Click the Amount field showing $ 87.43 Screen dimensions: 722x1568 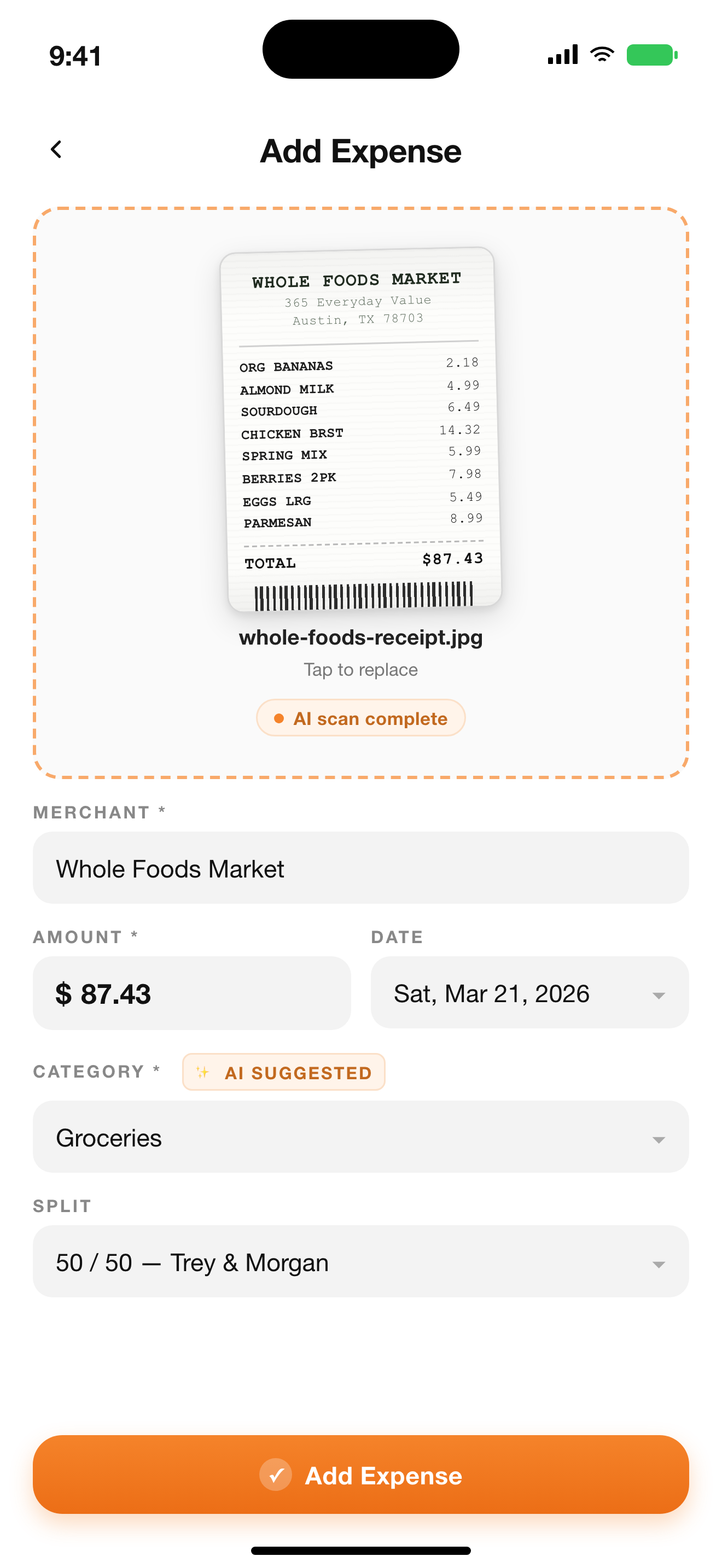pyautogui.click(x=191, y=993)
